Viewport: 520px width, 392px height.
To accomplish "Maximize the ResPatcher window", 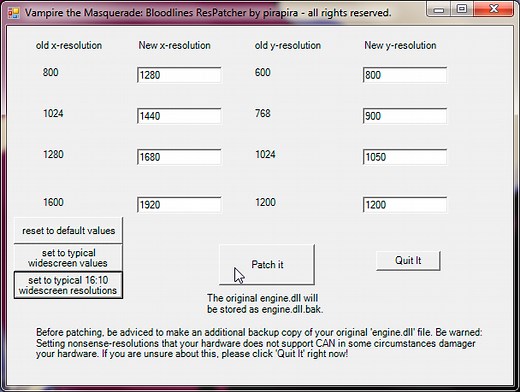I will click(x=462, y=9).
